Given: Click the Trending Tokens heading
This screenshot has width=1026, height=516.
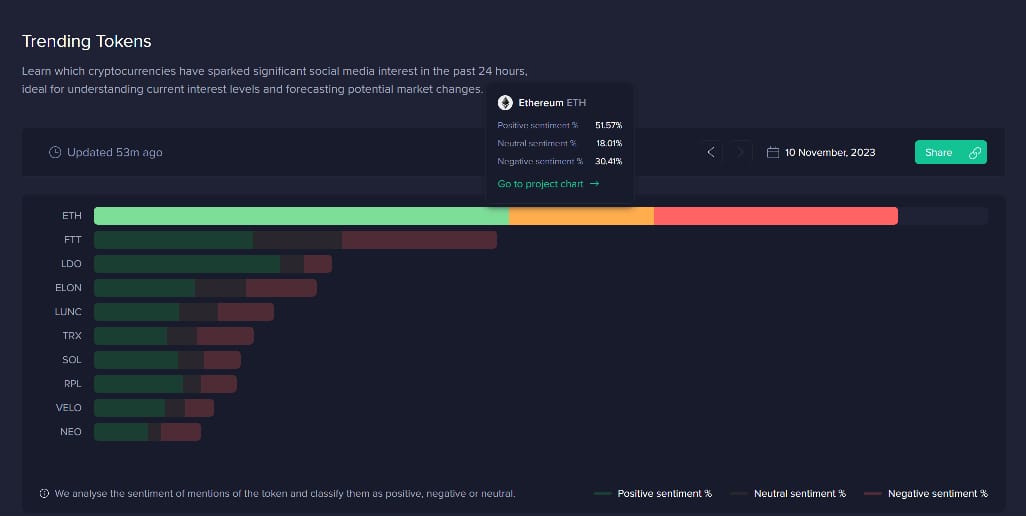Looking at the screenshot, I should coord(86,41).
